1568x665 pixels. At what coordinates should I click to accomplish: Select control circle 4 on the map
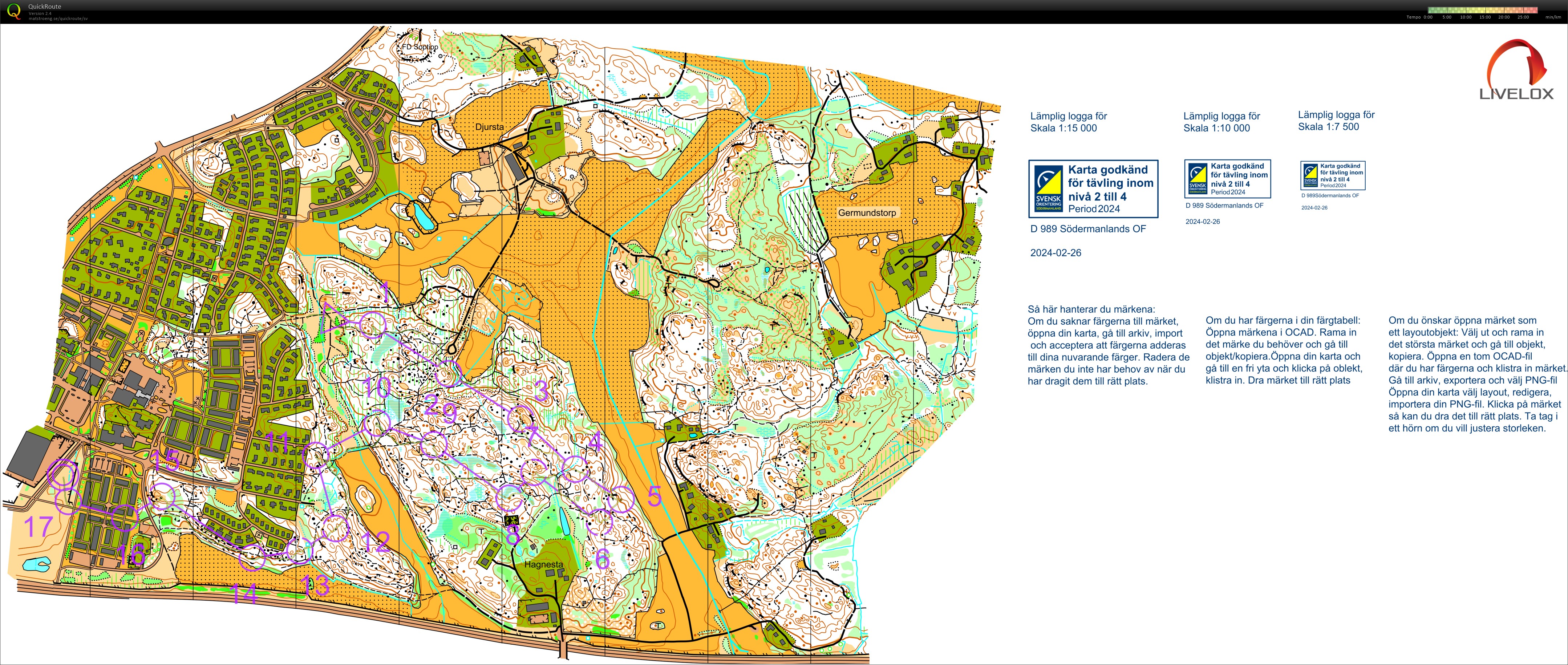pyautogui.click(x=575, y=469)
